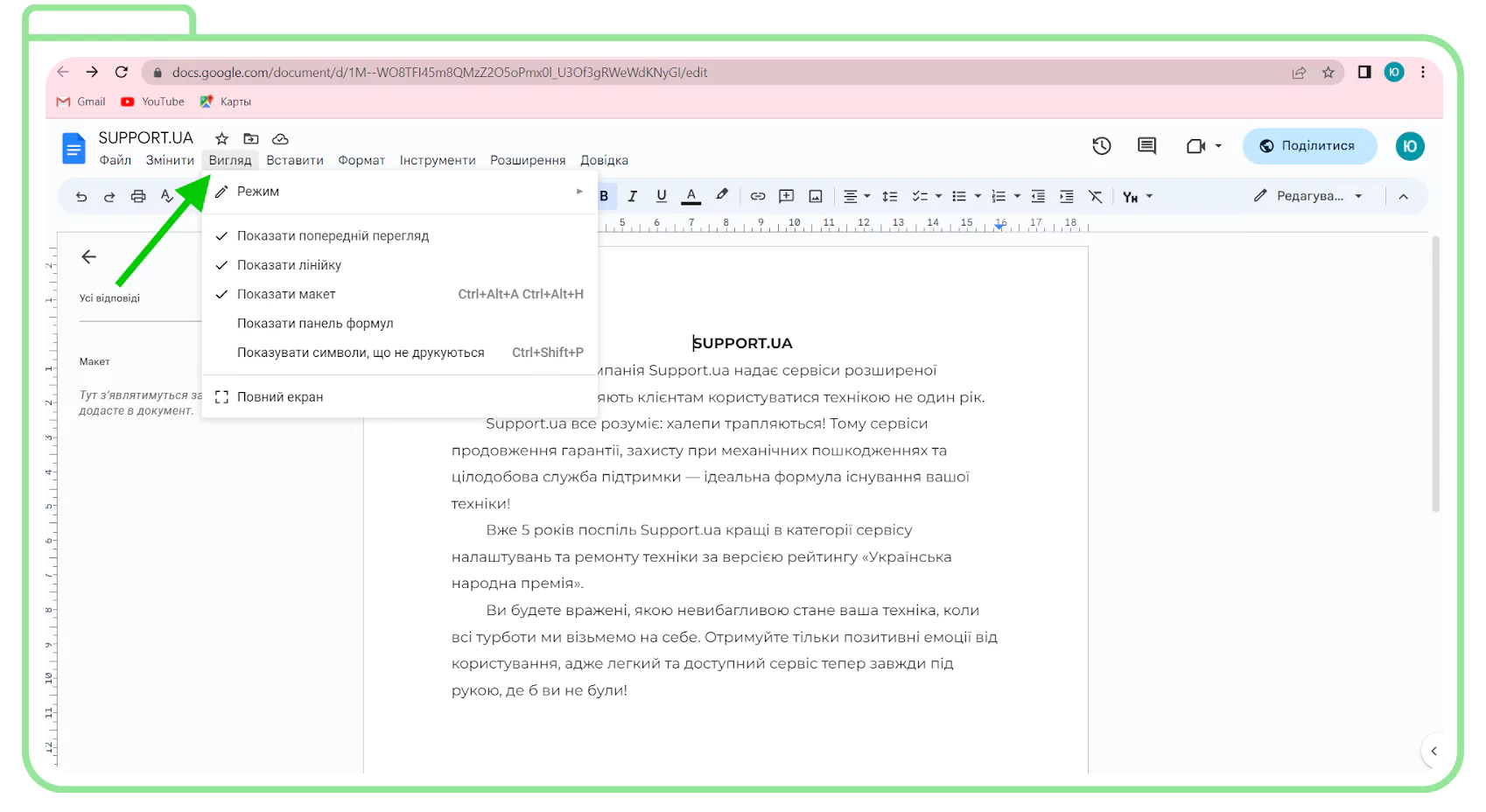Toggle Показати попередній перегляд option
Image resolution: width=1486 pixels, height=812 pixels.
pos(400,235)
